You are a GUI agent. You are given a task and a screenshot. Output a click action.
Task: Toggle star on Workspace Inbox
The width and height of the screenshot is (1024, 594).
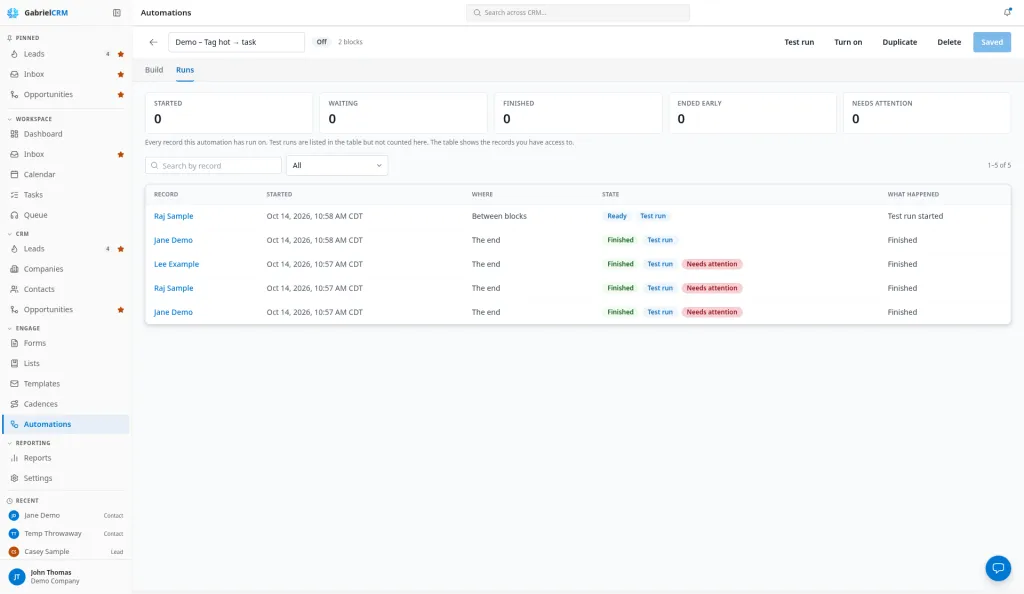121,155
